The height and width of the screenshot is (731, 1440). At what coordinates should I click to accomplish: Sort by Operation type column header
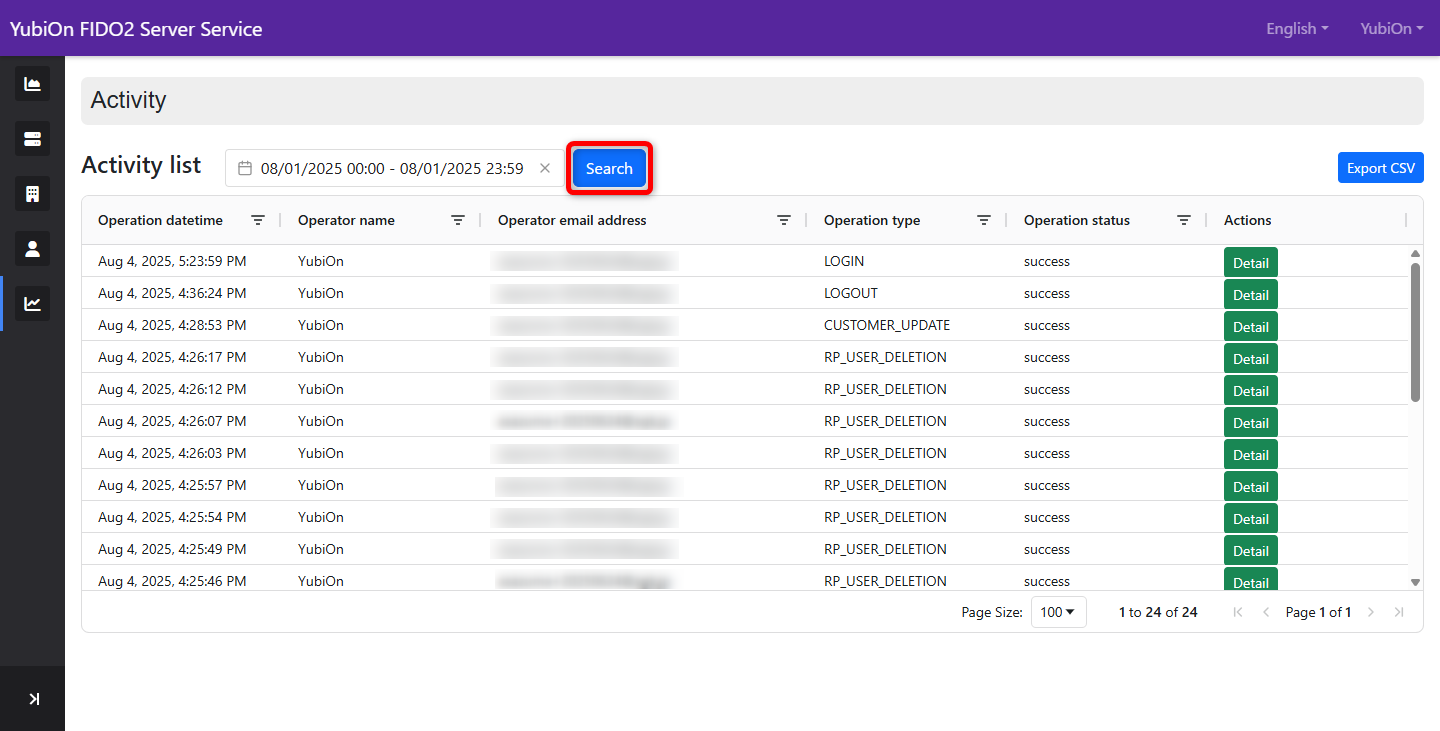872,220
